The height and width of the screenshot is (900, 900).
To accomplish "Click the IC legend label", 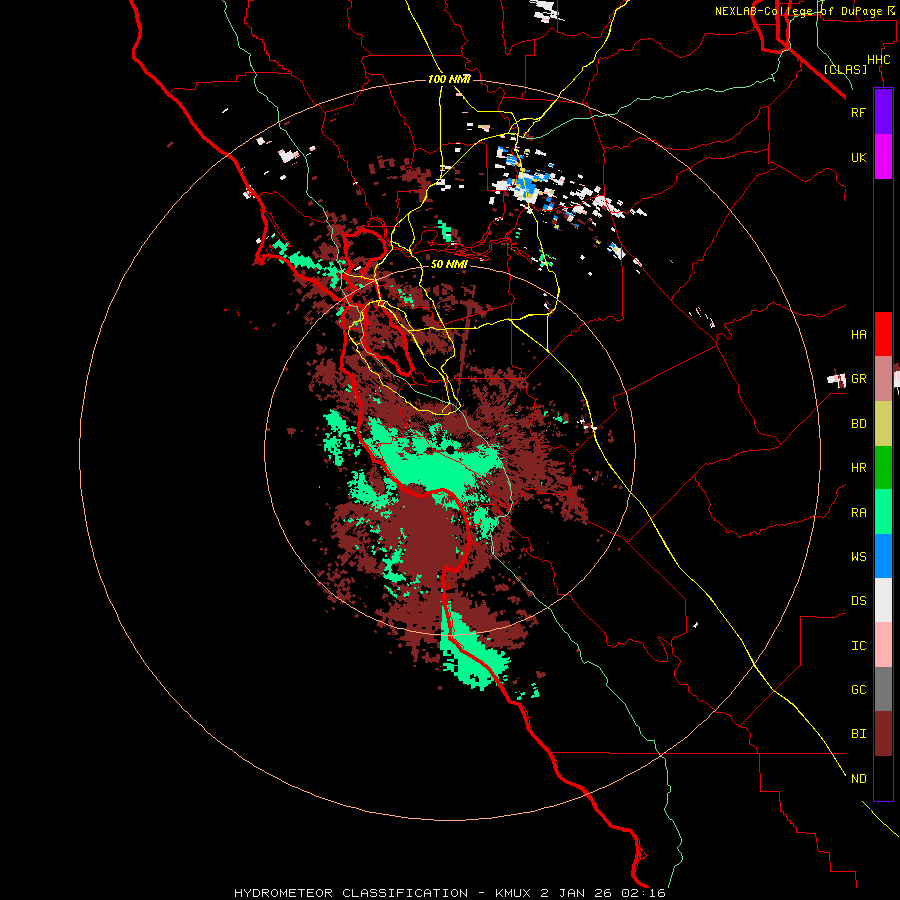I will point(859,646).
